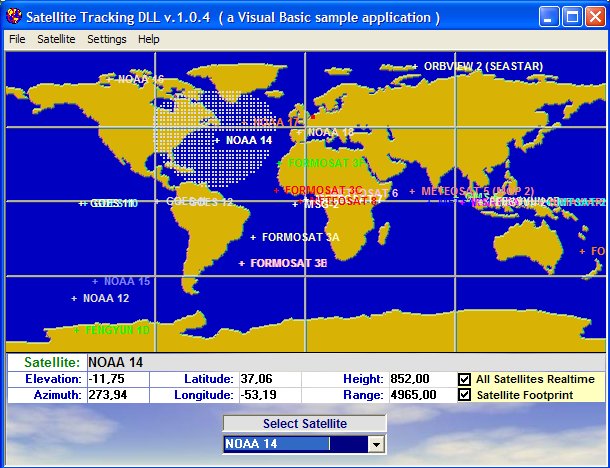The width and height of the screenshot is (610, 468).
Task: Click the NOAA 17 satellite marker
Action: (x=245, y=122)
